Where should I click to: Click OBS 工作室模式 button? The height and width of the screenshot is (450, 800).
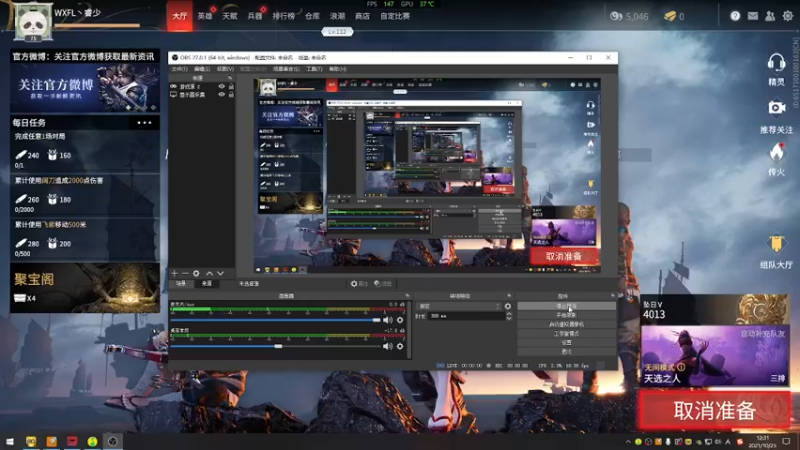click(566, 334)
